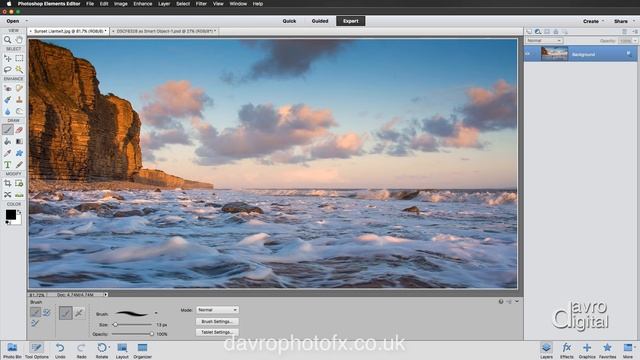Select the Paint Bucket tool

(7, 141)
